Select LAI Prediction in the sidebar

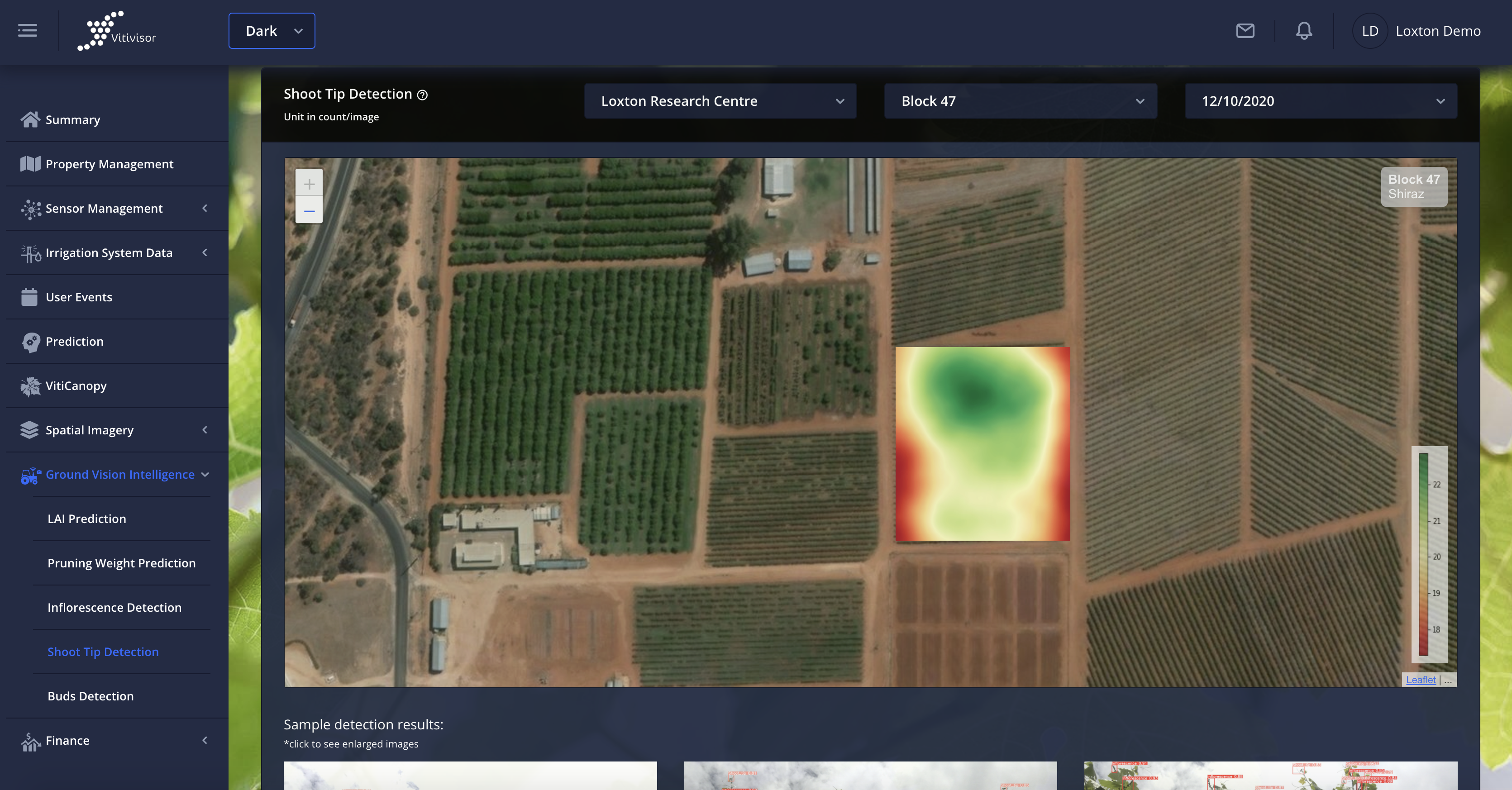click(87, 519)
